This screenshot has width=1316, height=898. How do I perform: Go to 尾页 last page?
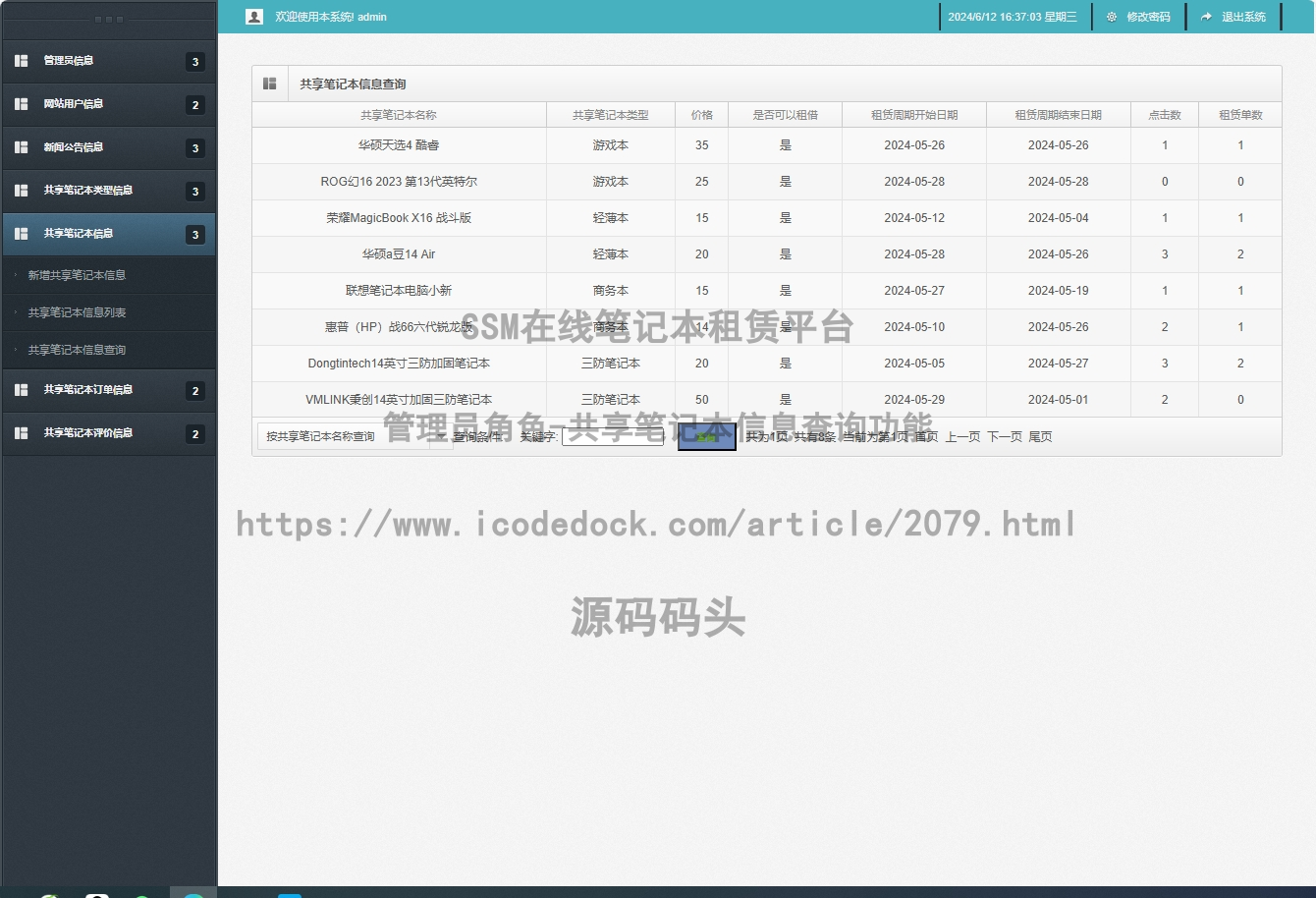(x=1040, y=437)
